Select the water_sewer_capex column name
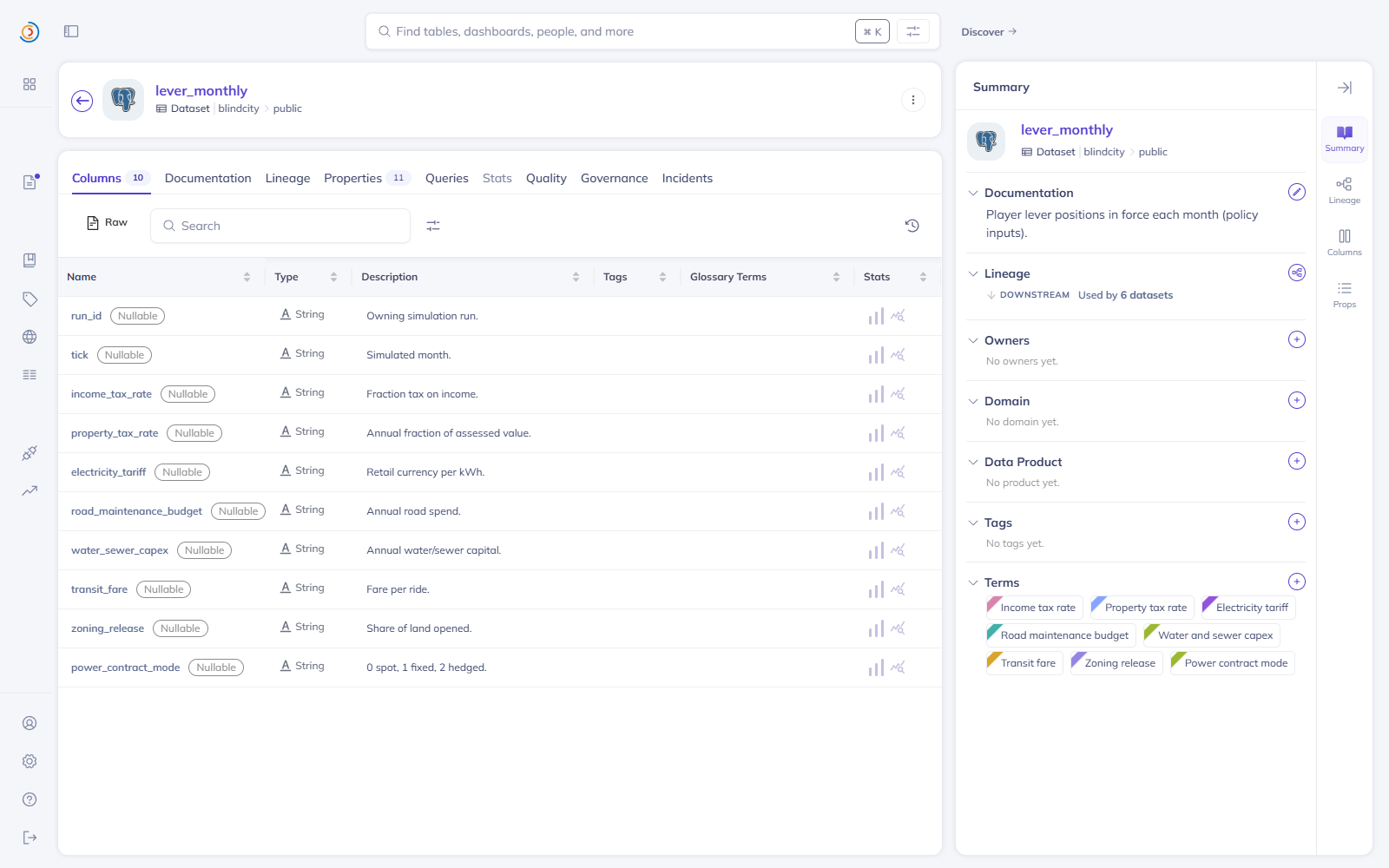 [120, 550]
